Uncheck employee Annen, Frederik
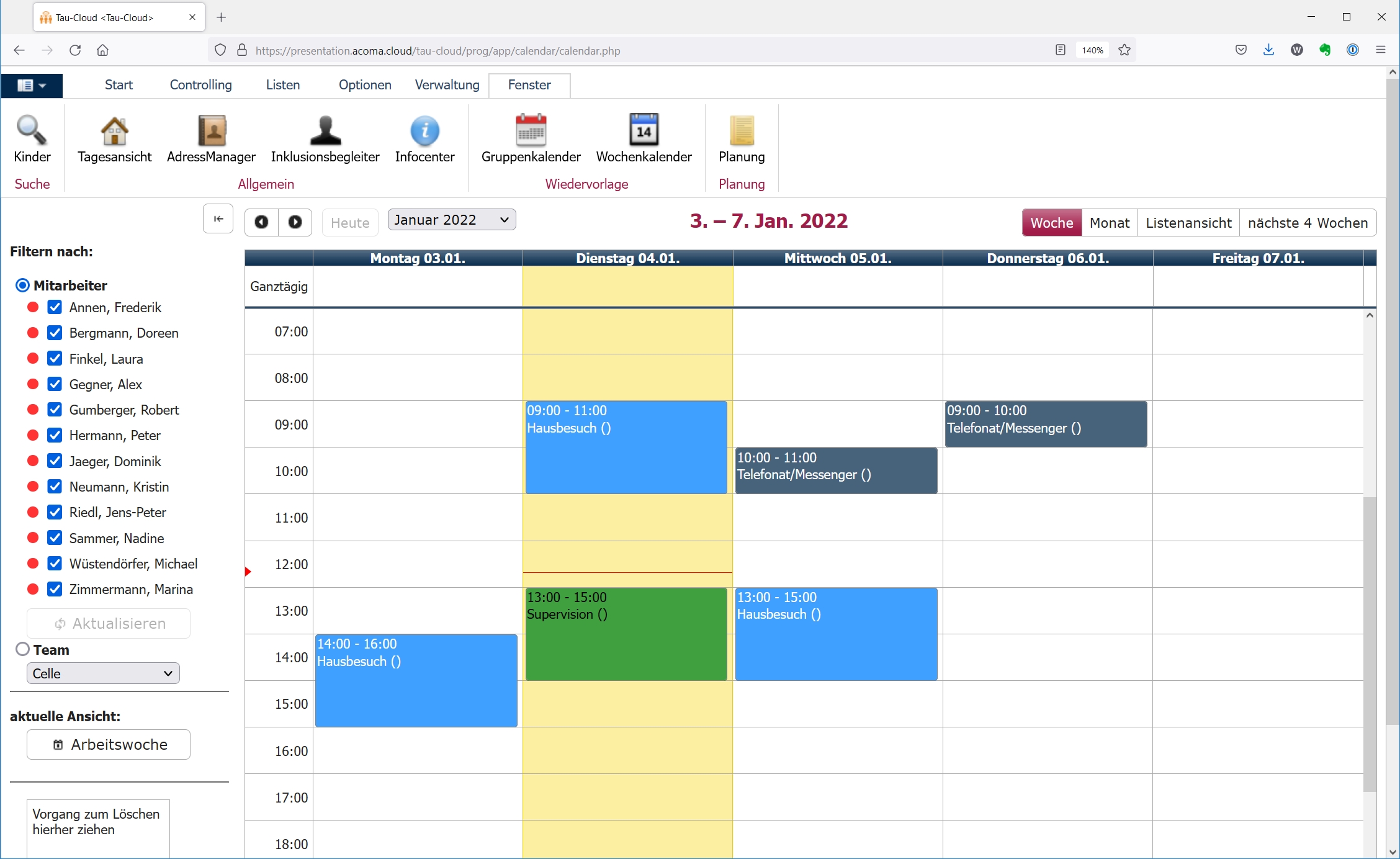1400x859 pixels. 55,307
